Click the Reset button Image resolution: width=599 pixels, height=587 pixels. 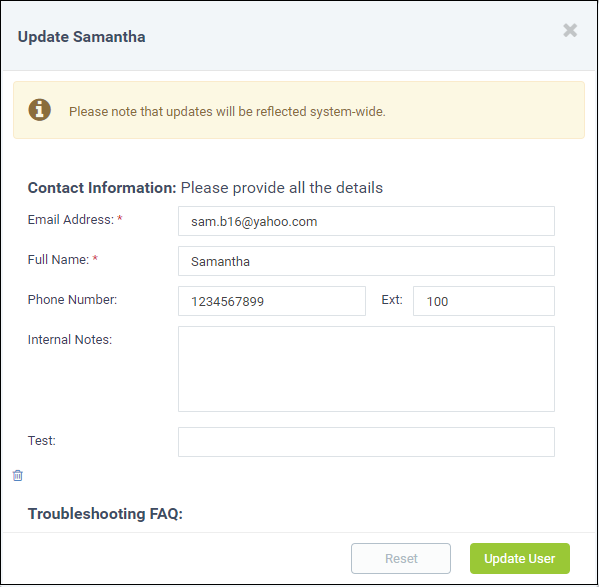click(x=401, y=558)
